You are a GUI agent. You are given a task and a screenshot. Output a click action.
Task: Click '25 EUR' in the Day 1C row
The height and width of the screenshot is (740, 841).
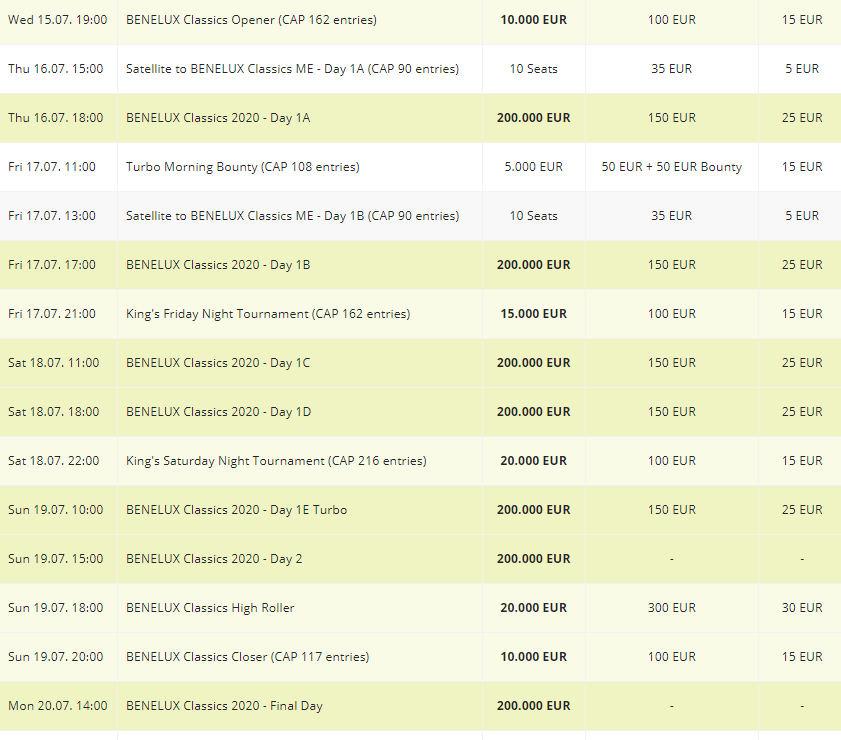(x=802, y=362)
